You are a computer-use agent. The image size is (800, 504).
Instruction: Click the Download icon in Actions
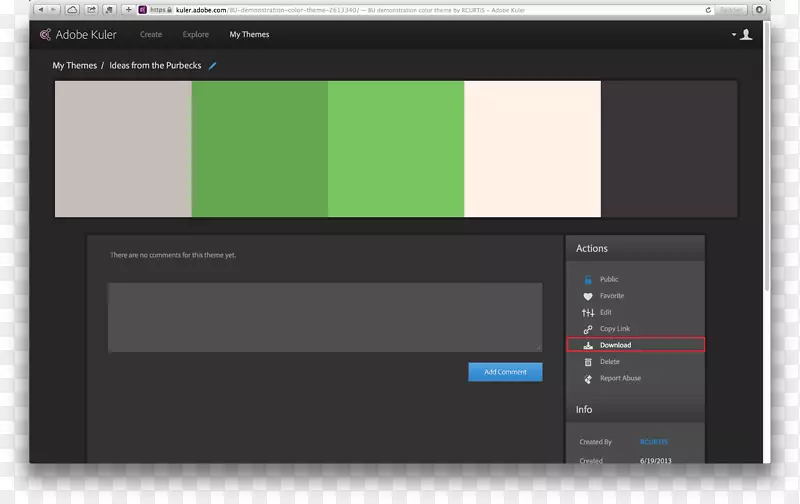point(588,345)
